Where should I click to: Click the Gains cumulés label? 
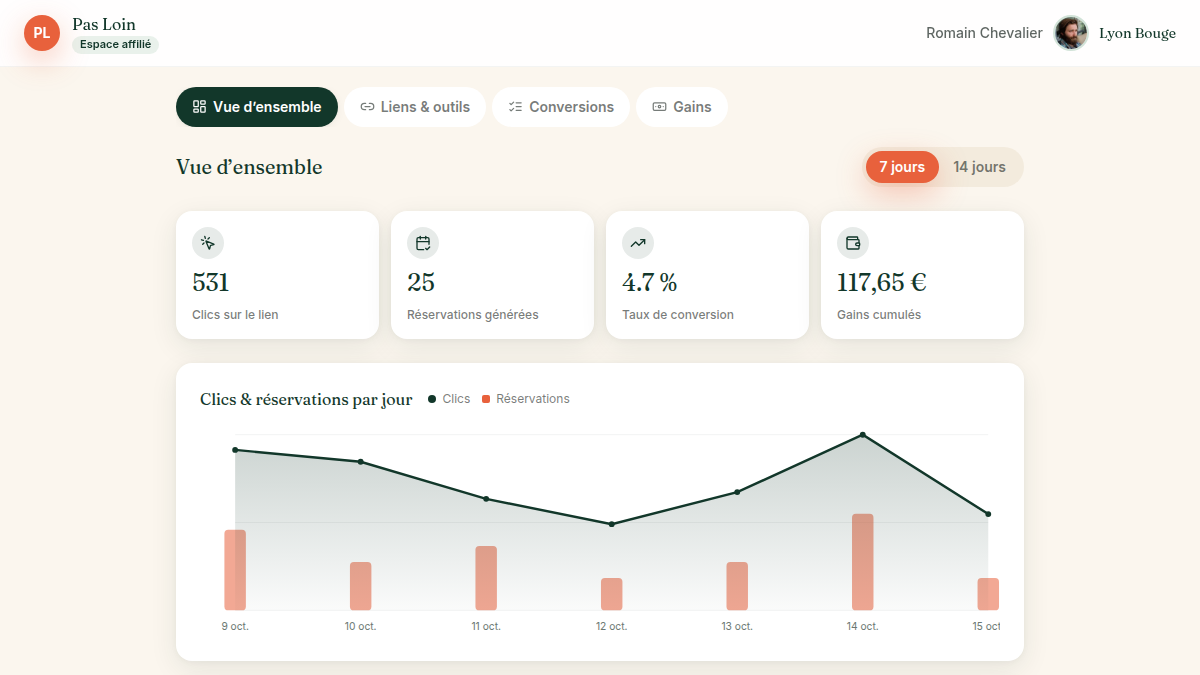879,315
